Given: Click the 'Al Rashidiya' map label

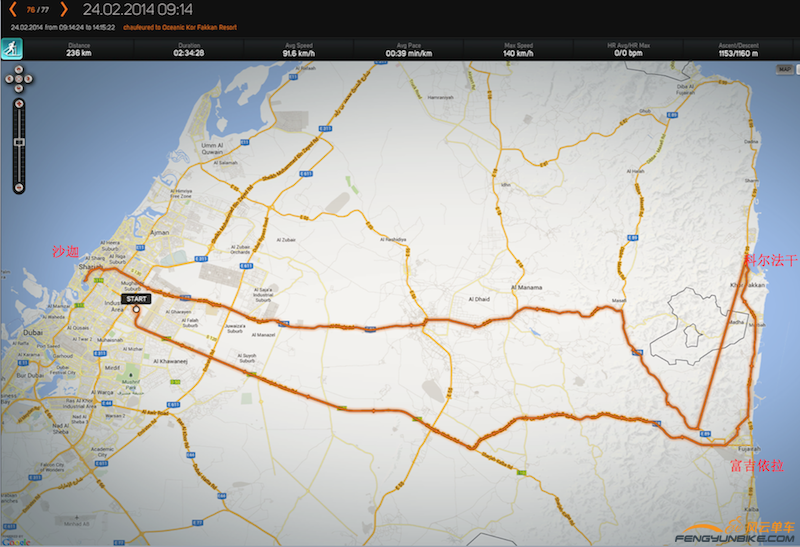Looking at the screenshot, I should point(393,239).
